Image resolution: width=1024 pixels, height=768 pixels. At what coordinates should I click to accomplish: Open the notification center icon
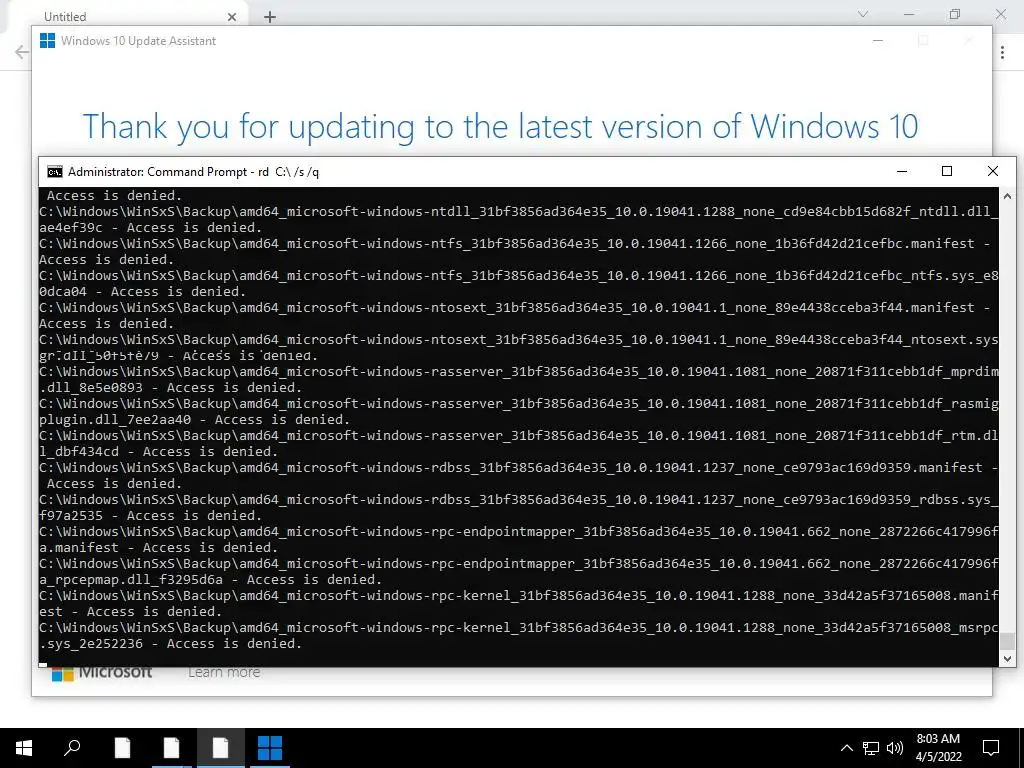point(991,748)
